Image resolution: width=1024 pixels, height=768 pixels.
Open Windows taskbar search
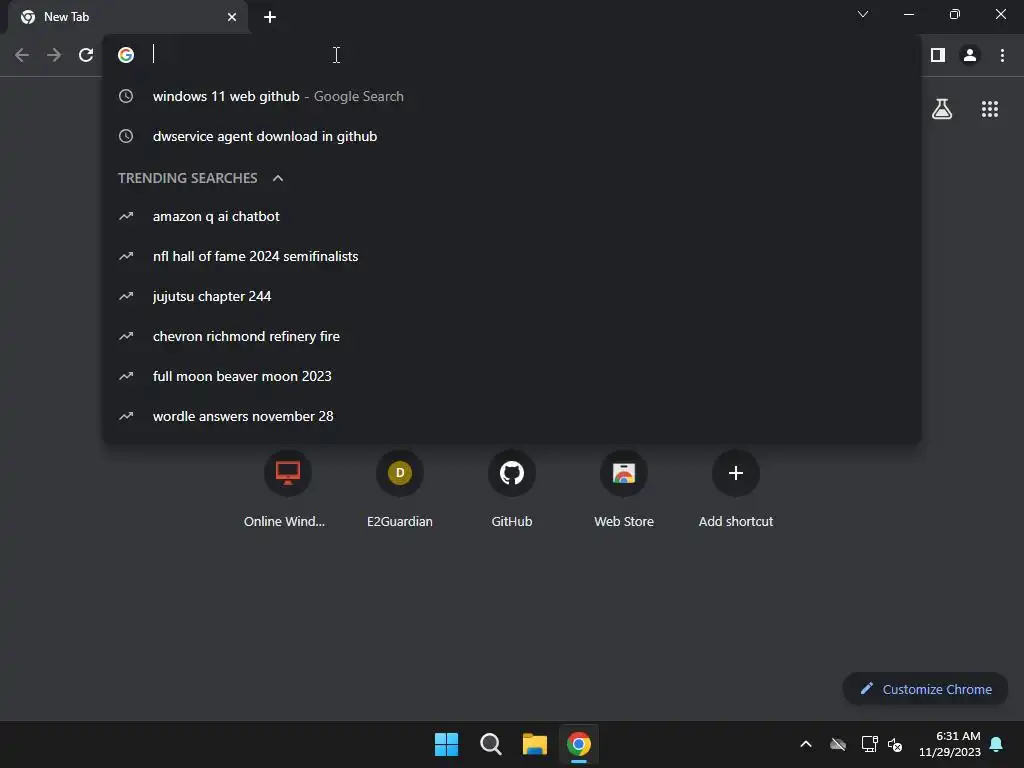click(490, 744)
